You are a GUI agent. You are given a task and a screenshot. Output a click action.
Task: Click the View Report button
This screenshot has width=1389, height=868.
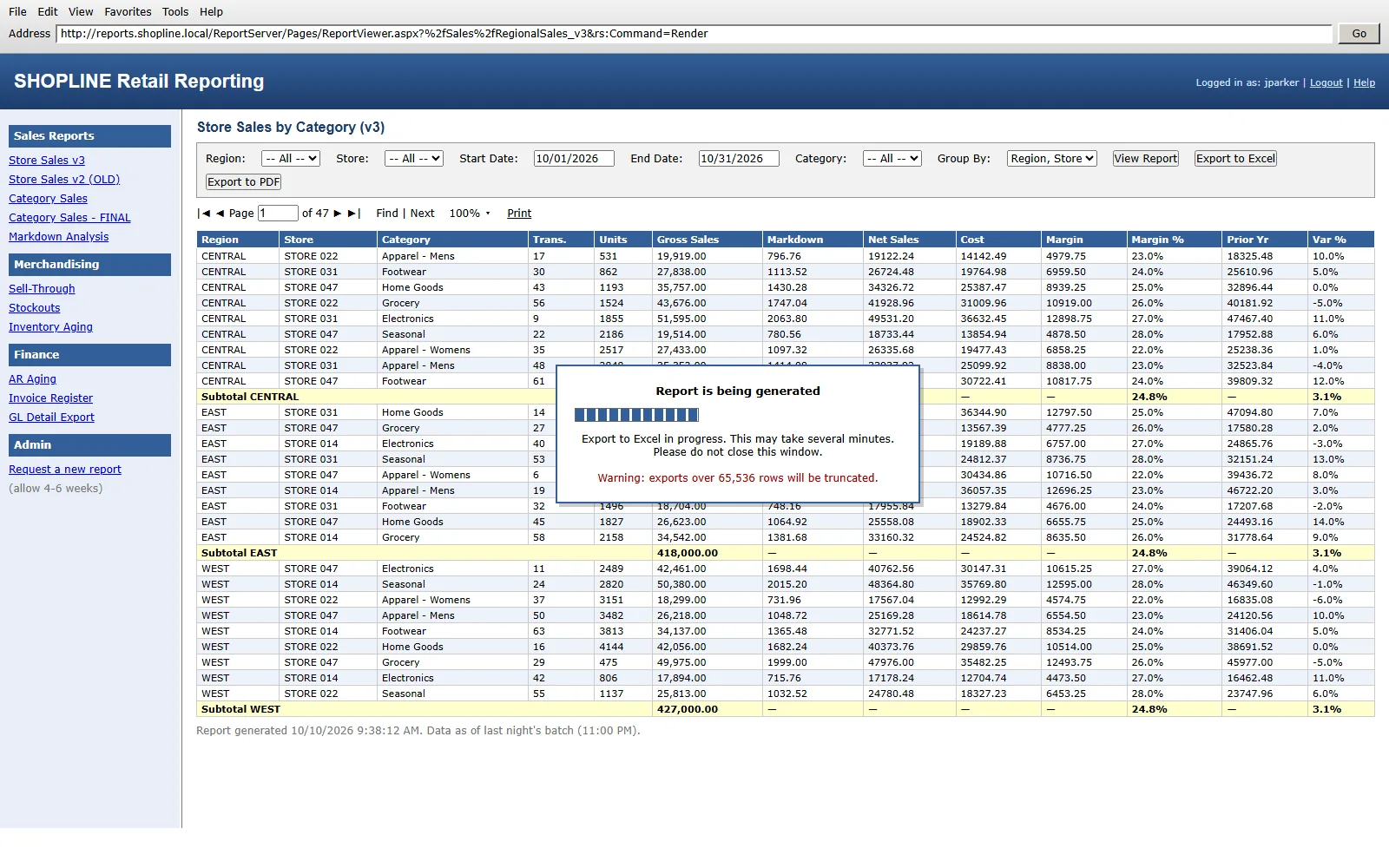click(x=1146, y=159)
